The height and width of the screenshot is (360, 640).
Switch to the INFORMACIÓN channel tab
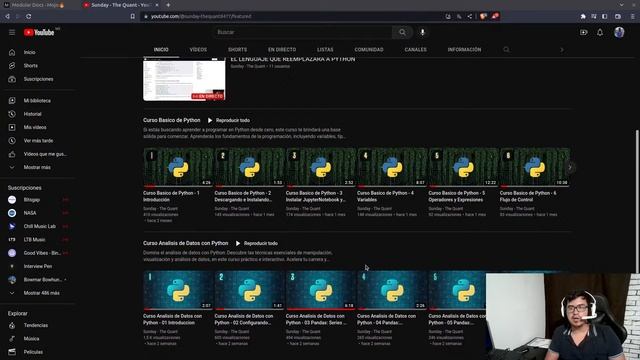tap(464, 49)
